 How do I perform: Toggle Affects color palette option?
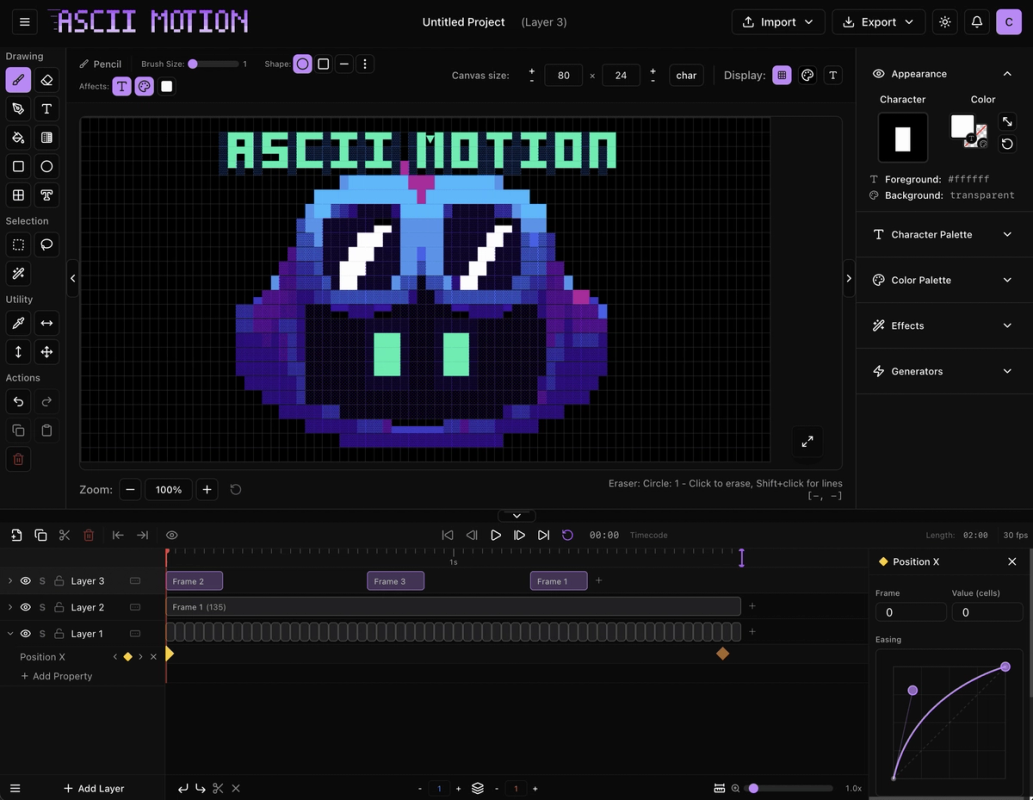point(144,86)
